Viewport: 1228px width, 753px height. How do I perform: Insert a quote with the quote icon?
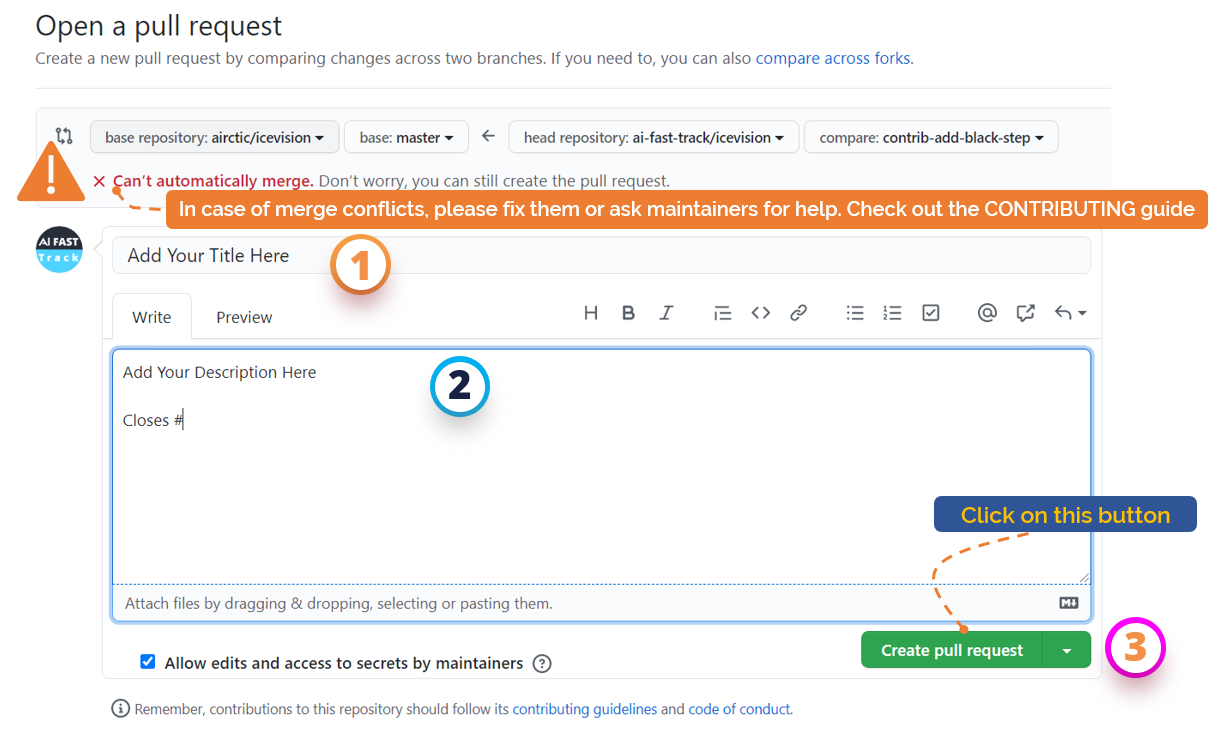[722, 313]
